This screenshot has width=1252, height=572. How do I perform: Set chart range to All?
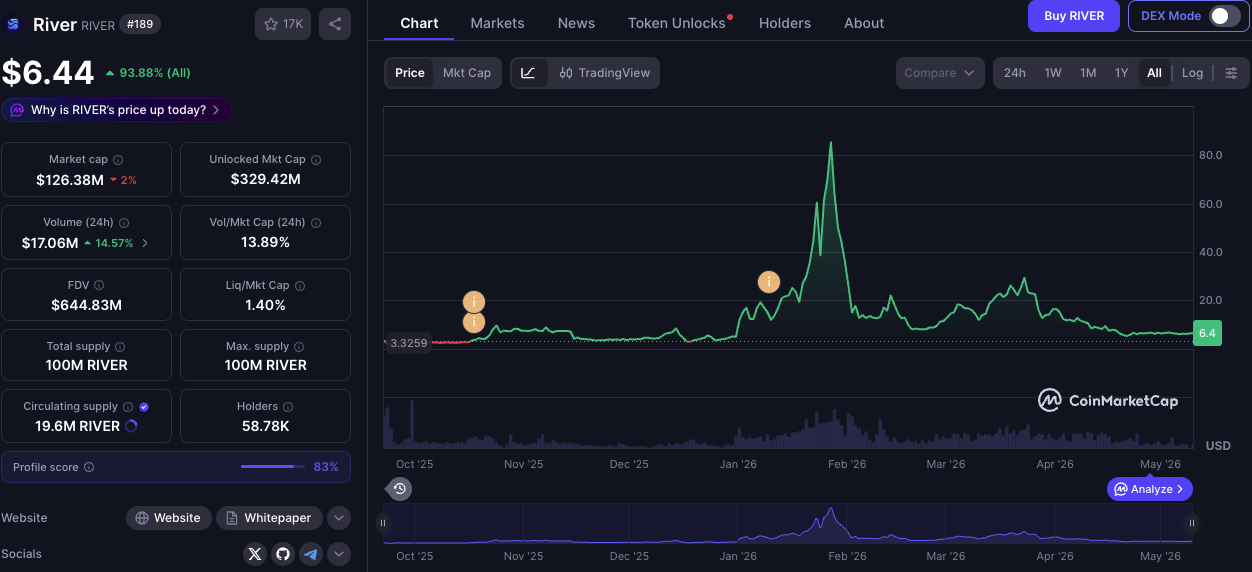pos(1154,73)
